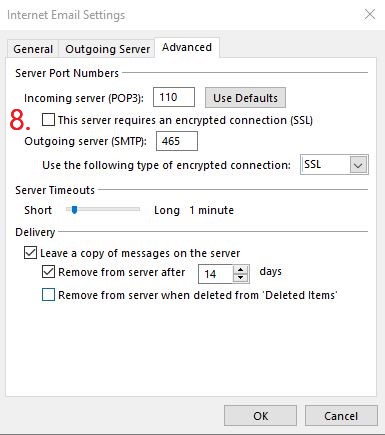The image size is (385, 435).
Task: Decrease days with the down spinner arrow
Action: coord(241,278)
